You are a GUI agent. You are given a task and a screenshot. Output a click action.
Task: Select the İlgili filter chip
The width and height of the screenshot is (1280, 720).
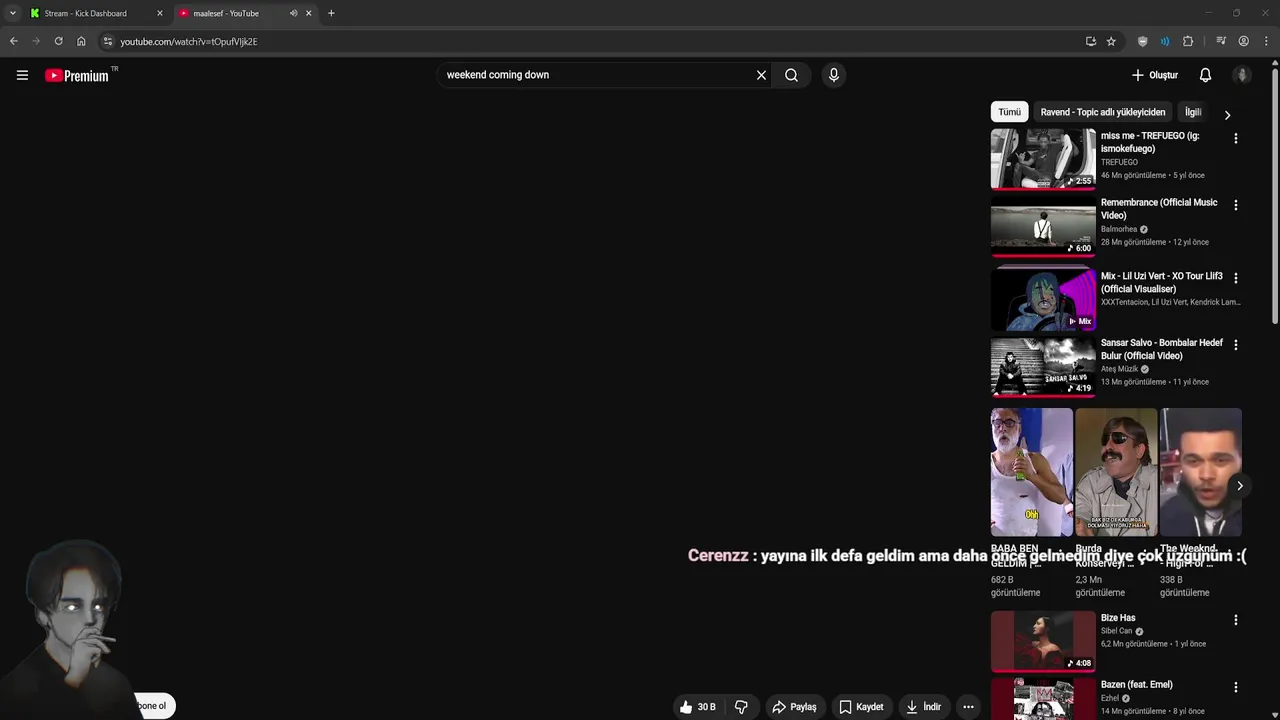pos(1192,112)
